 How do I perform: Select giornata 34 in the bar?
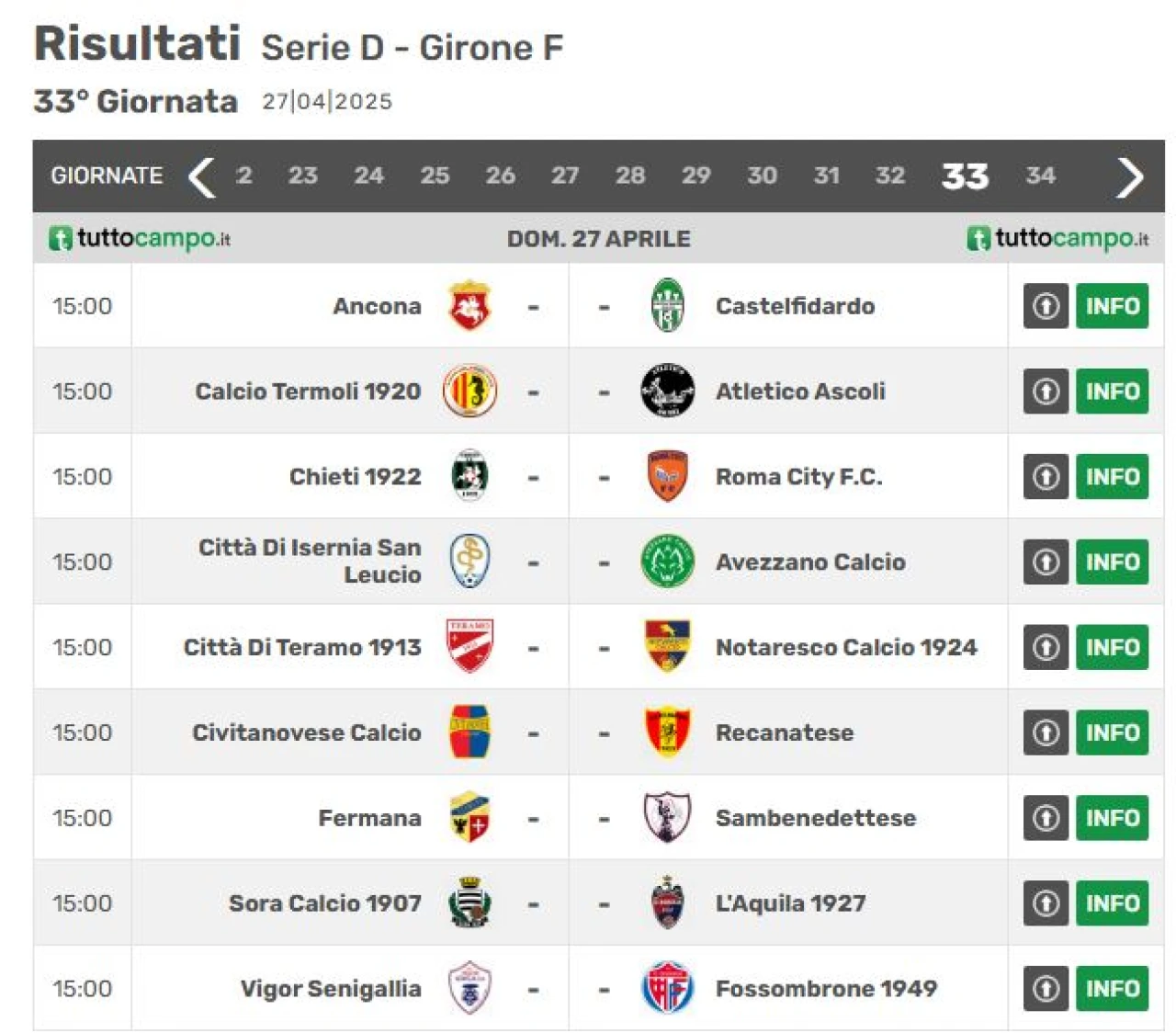1040,176
